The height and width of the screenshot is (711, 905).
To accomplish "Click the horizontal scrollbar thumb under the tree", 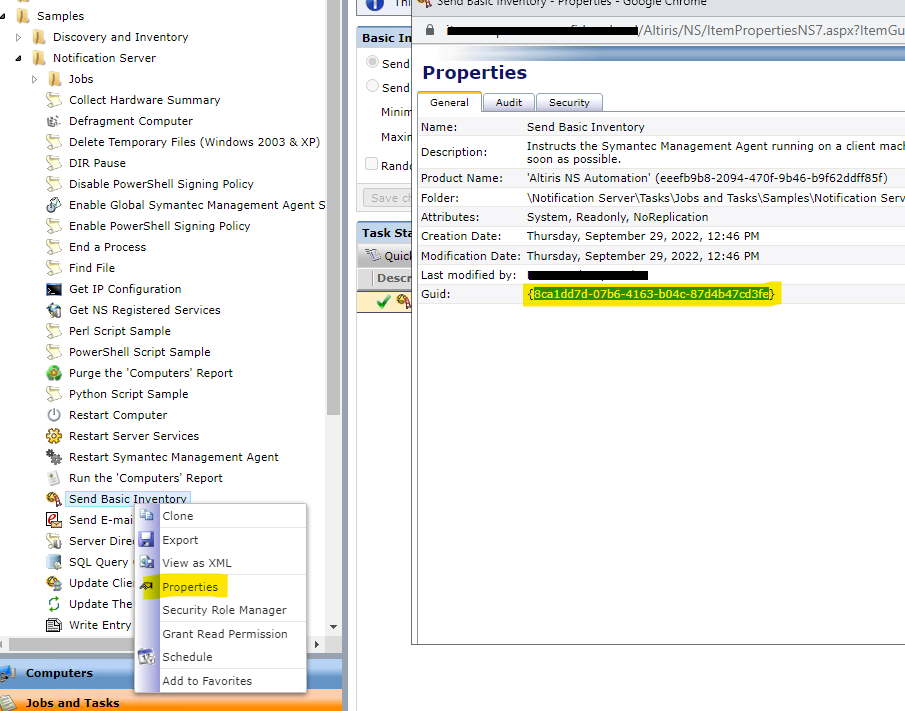I will tap(70, 643).
